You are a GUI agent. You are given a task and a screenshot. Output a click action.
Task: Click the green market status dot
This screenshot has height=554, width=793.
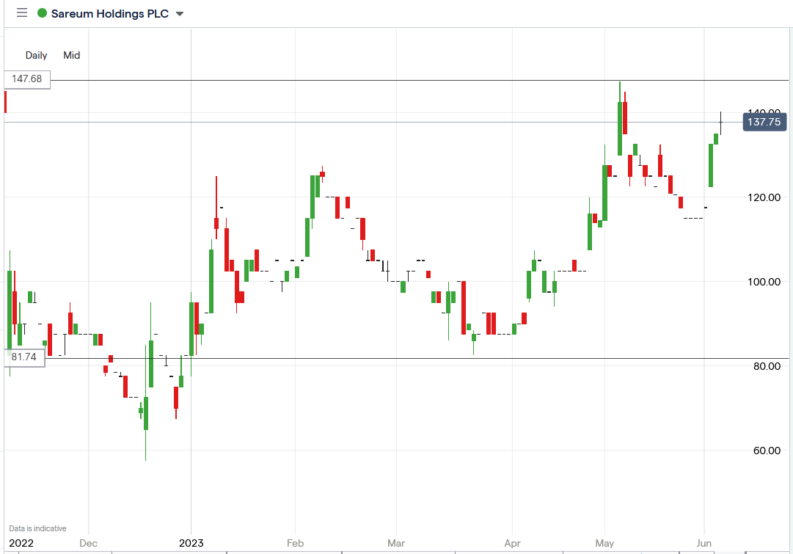click(x=42, y=14)
